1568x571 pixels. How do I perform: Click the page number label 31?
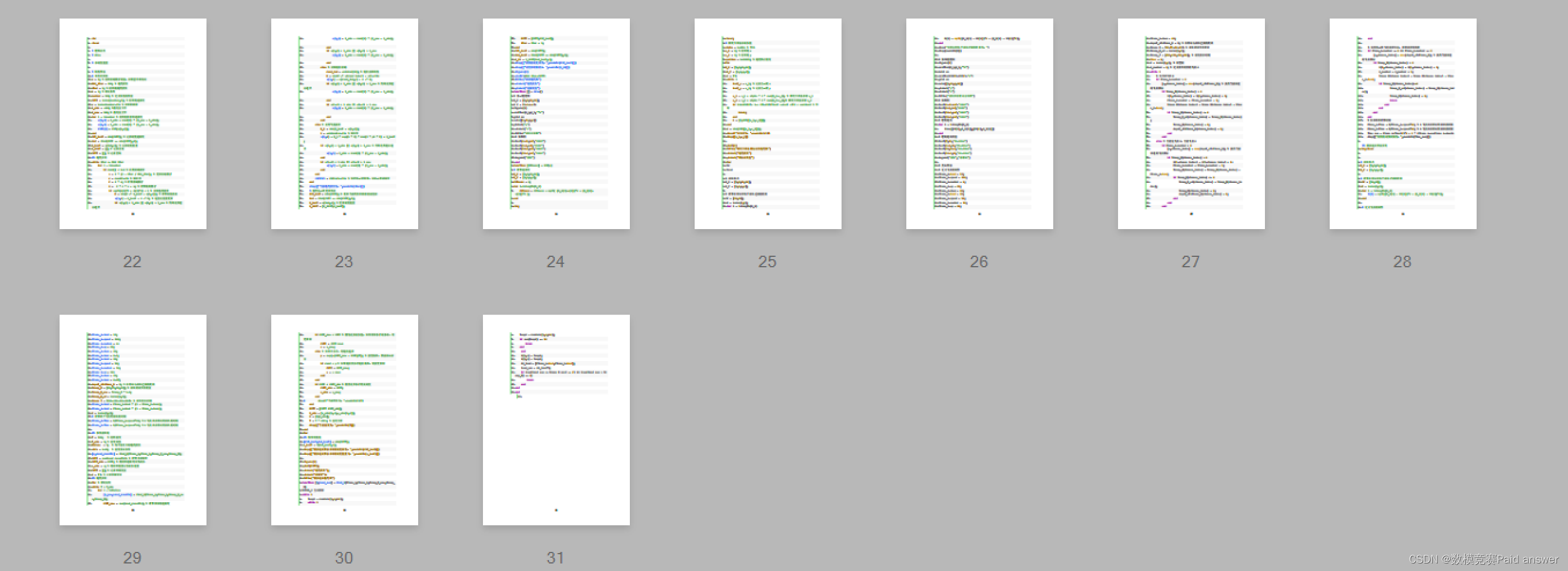[555, 558]
